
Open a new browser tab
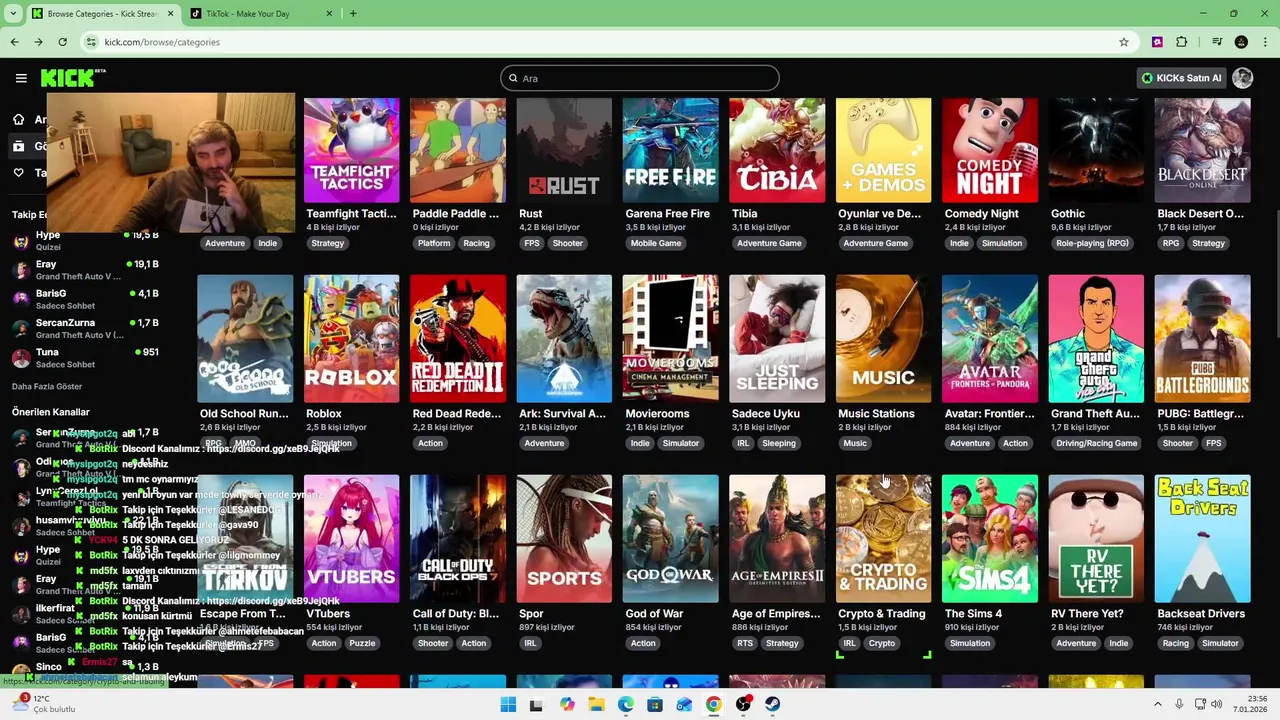(353, 13)
